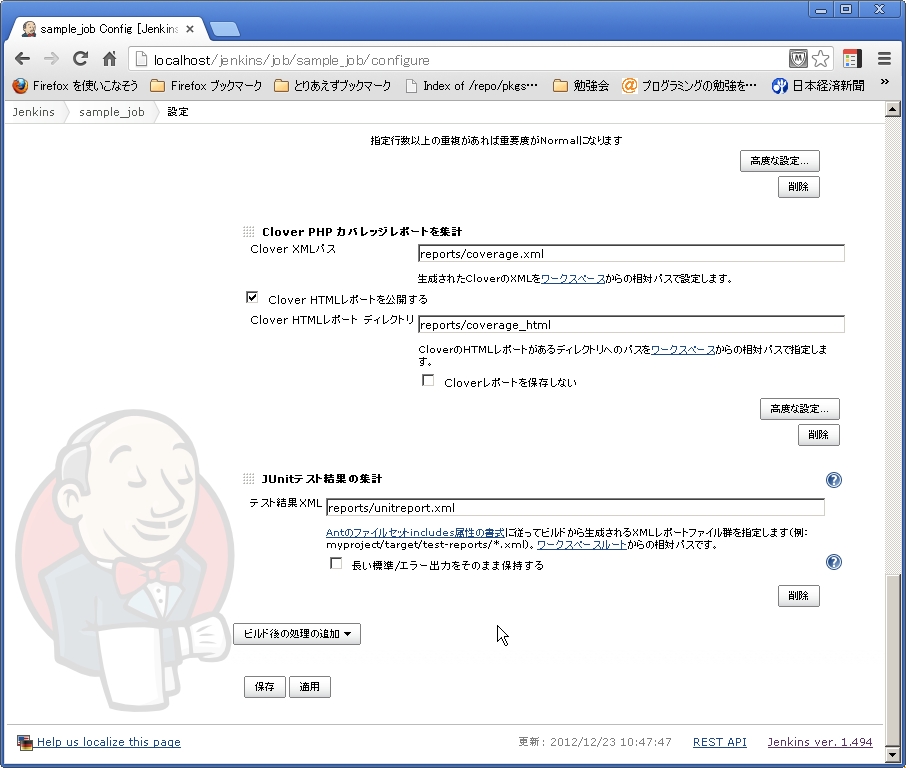Viewport: 906px width, 768px height.
Task: Go to Jenkins breadcrumb root
Action: point(34,112)
